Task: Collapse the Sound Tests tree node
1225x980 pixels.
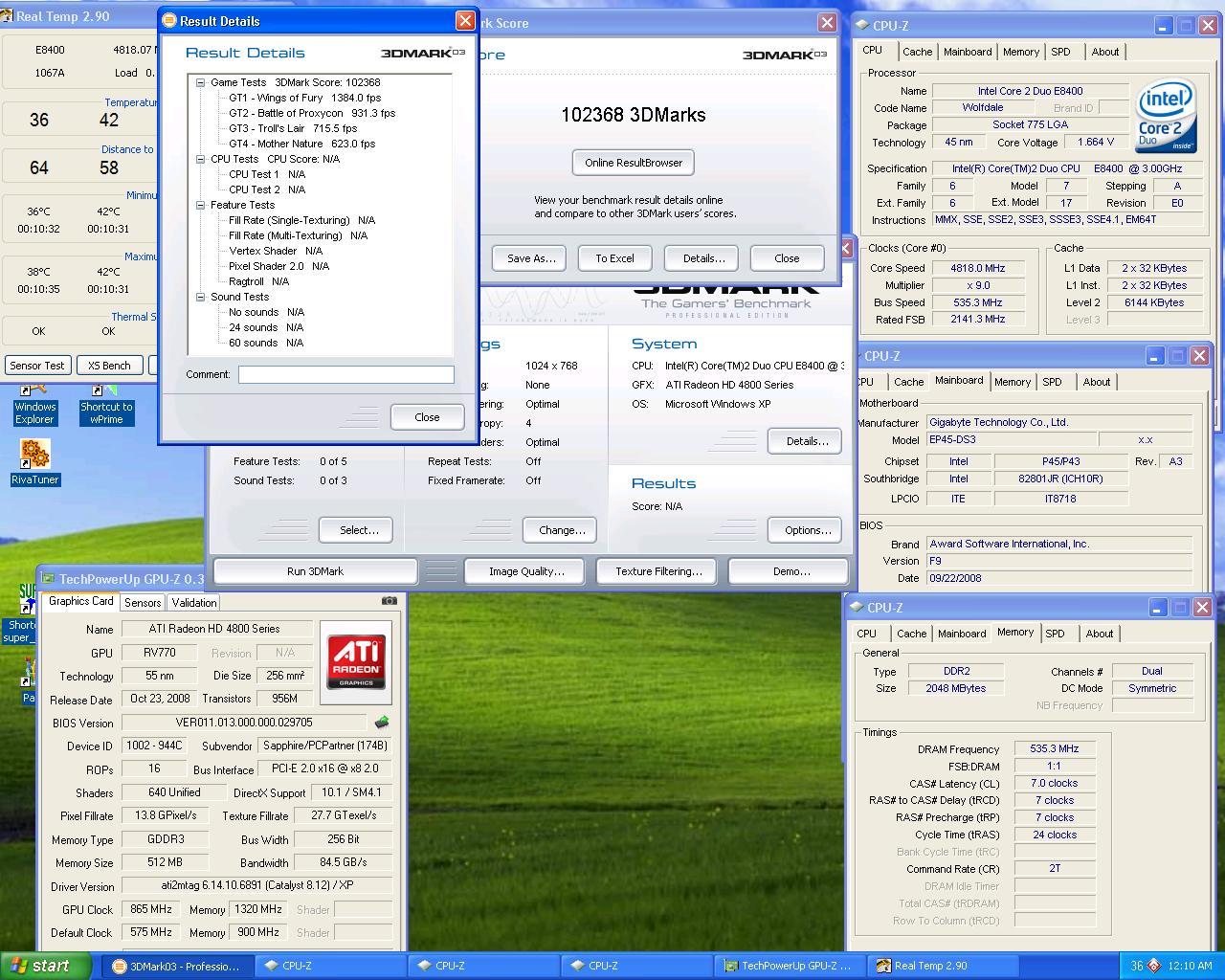Action: [x=201, y=297]
